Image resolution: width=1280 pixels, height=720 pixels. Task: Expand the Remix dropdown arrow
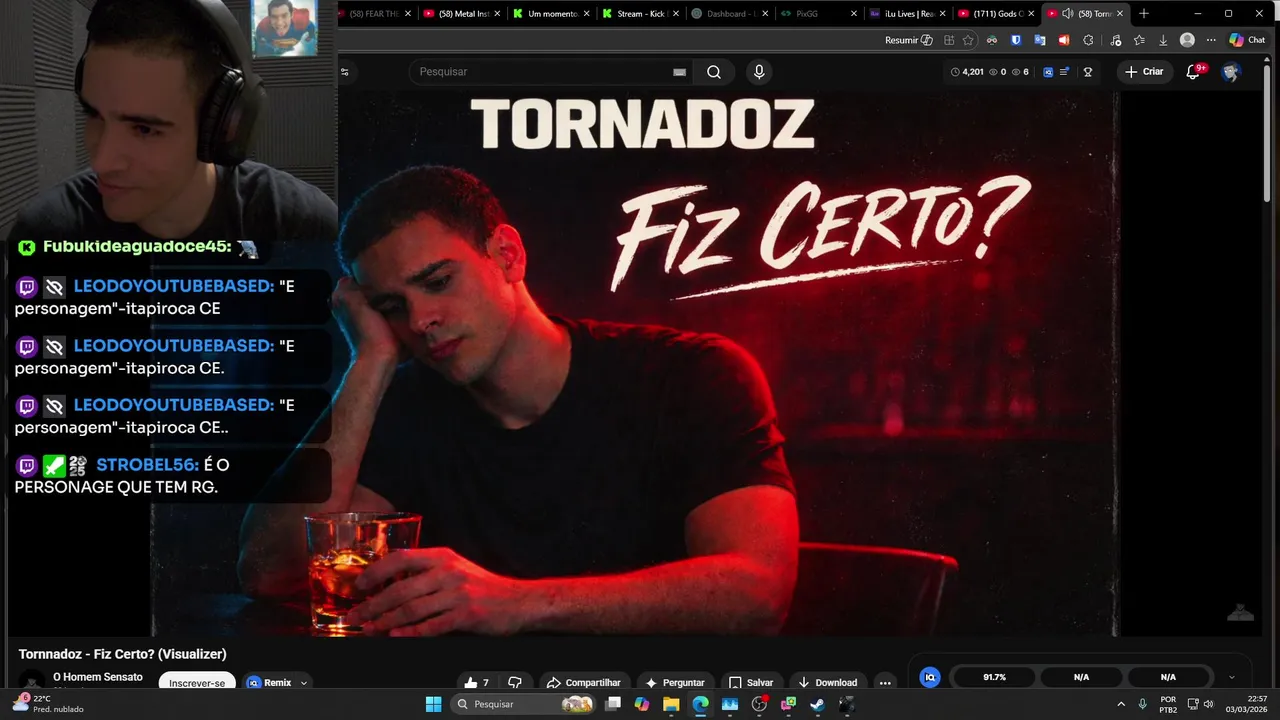coord(304,683)
